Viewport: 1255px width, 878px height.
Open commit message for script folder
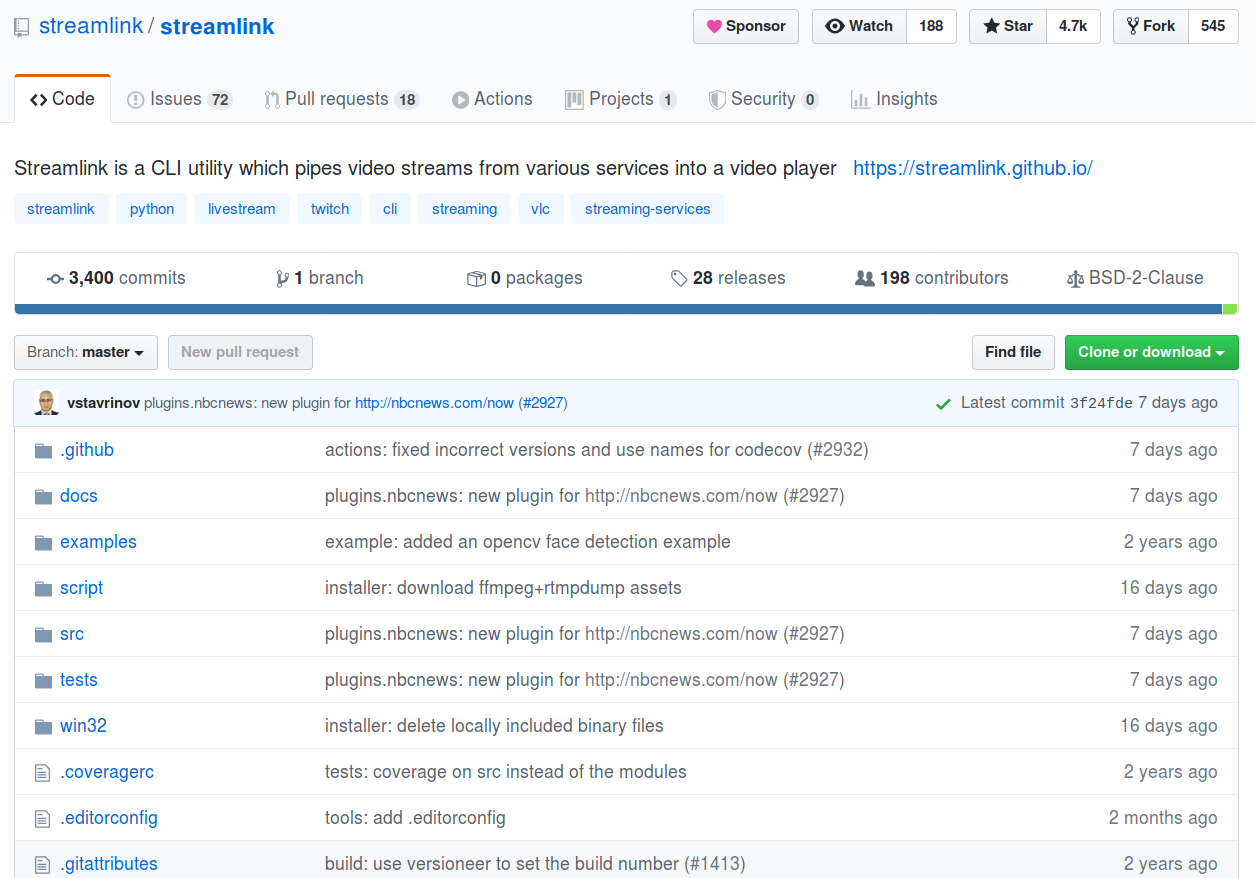pos(503,588)
